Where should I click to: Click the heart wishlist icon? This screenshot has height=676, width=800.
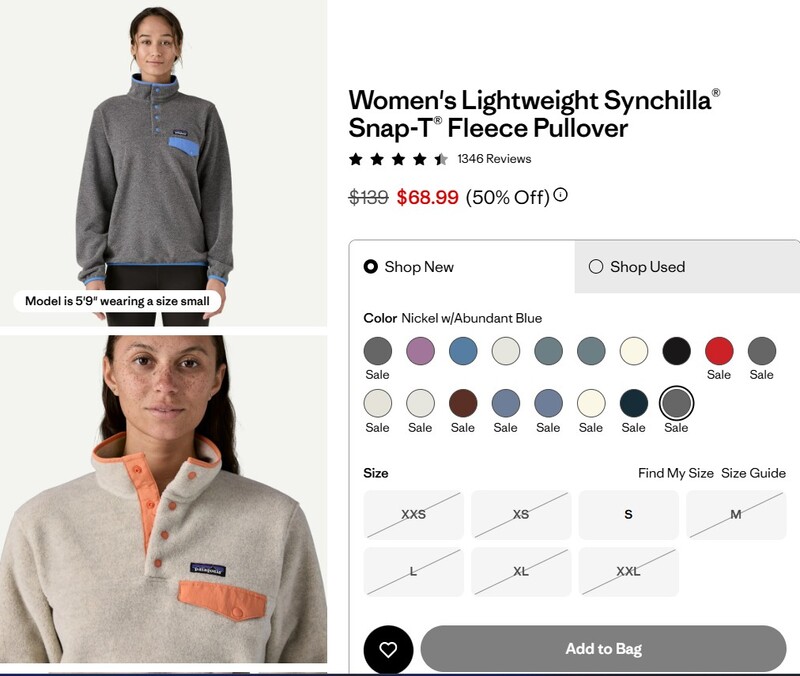388,649
